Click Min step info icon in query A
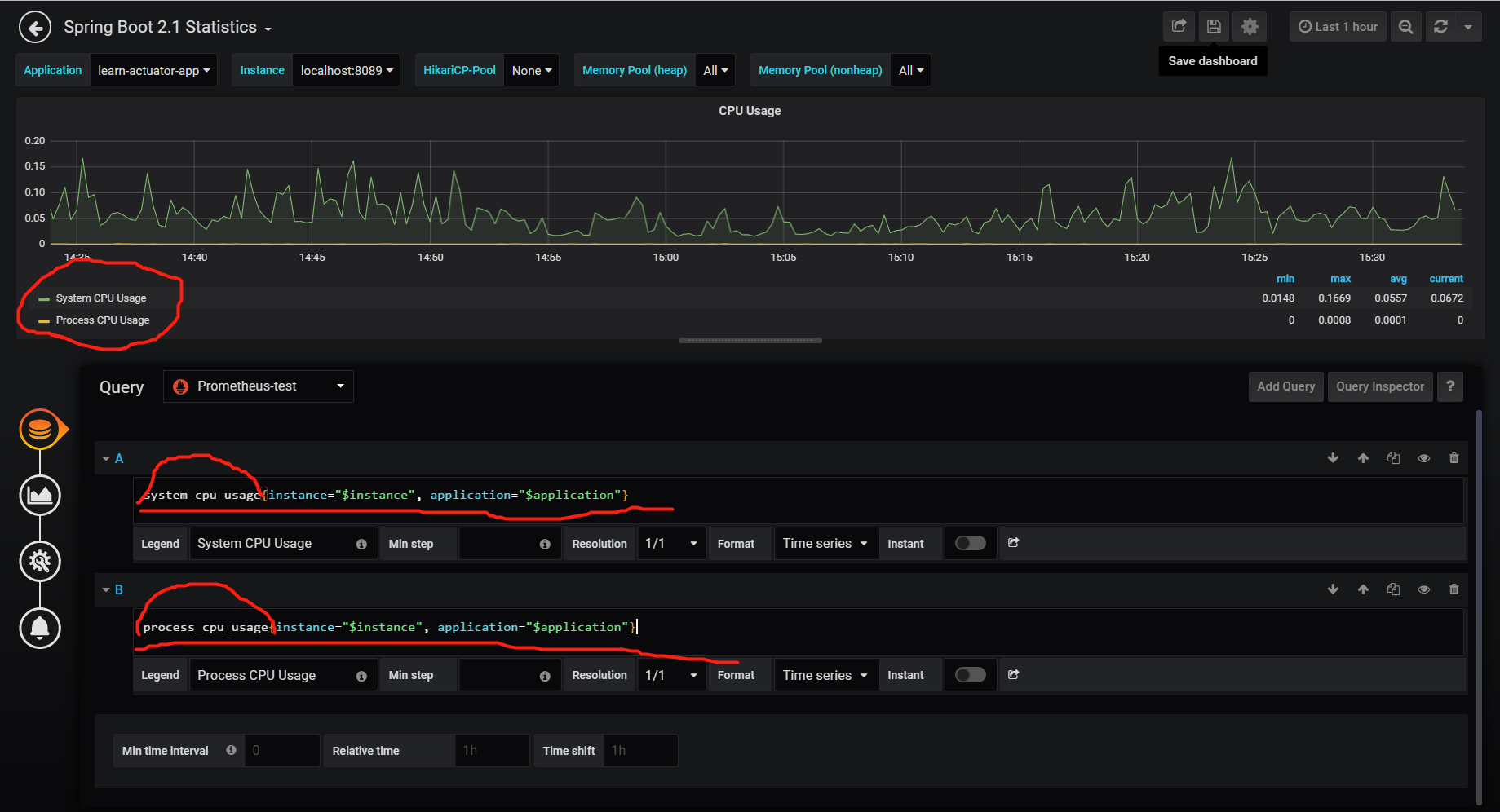The width and height of the screenshot is (1500, 812). click(x=545, y=544)
